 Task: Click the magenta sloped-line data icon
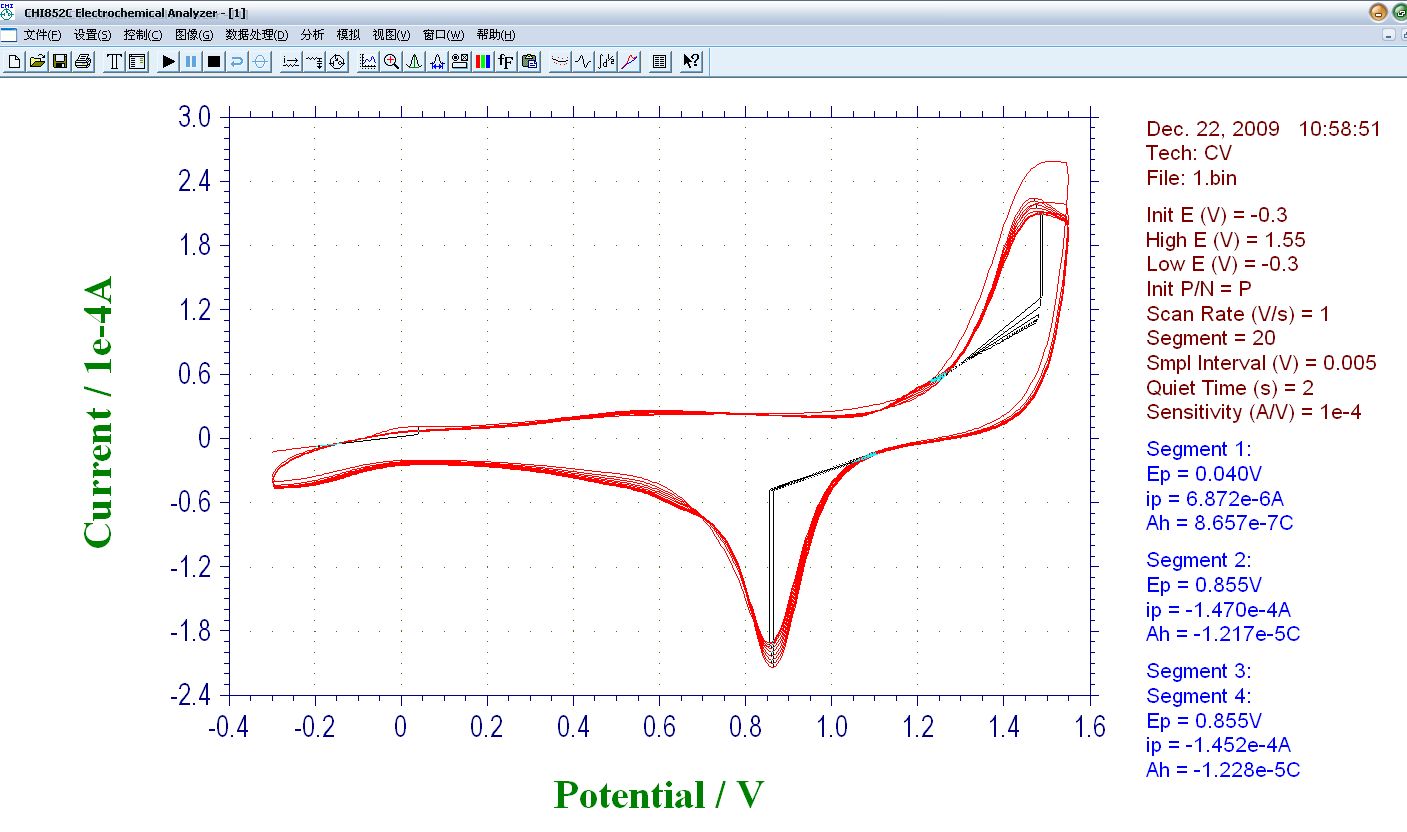(x=629, y=62)
